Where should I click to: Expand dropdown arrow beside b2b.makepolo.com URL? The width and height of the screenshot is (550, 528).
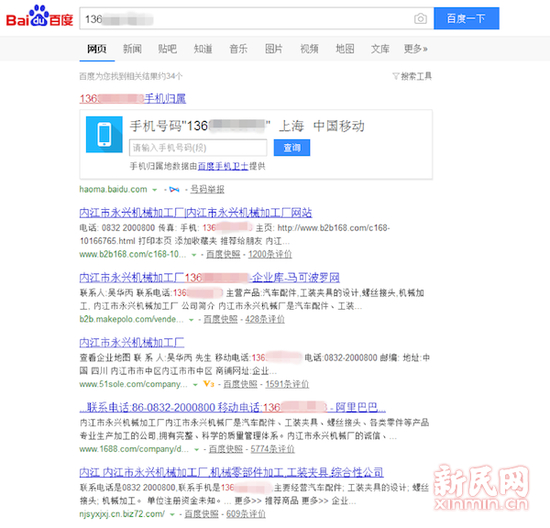(x=191, y=320)
